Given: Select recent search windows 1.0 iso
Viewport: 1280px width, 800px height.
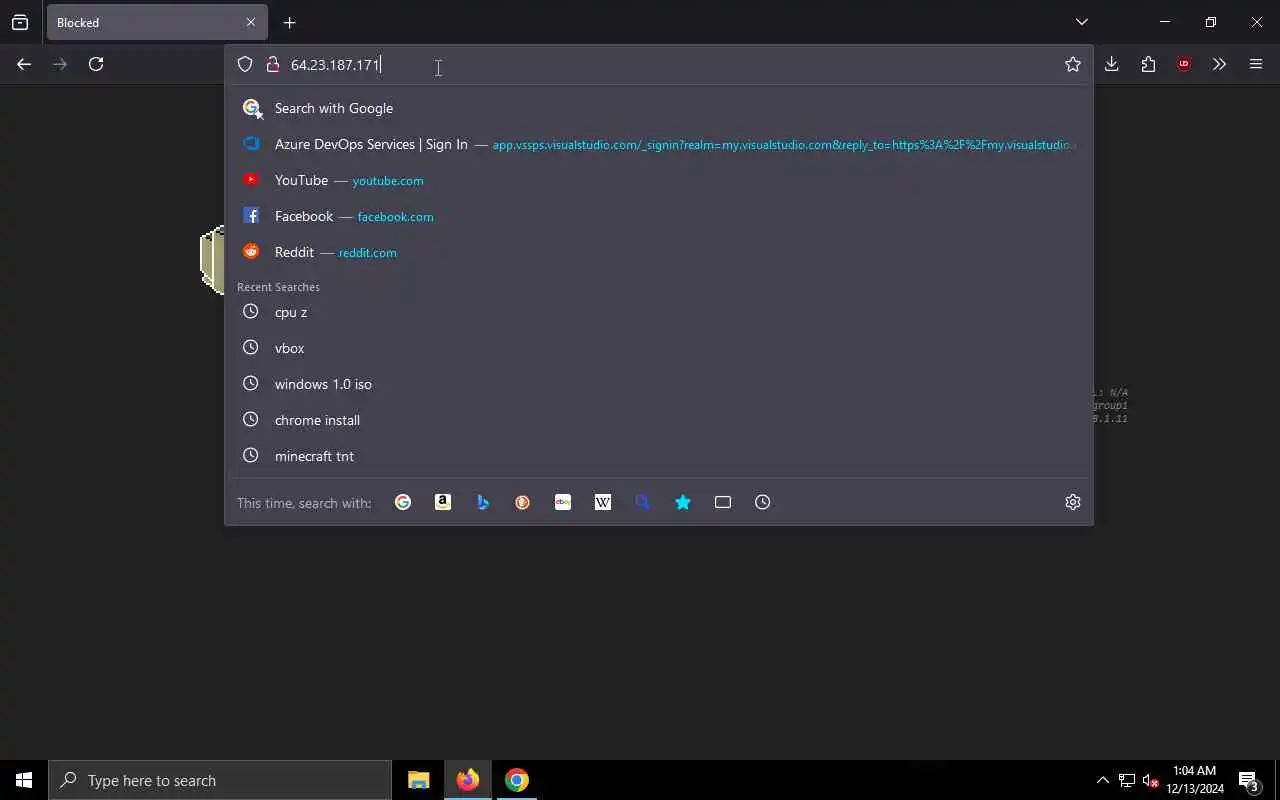Looking at the screenshot, I should click(x=660, y=384).
